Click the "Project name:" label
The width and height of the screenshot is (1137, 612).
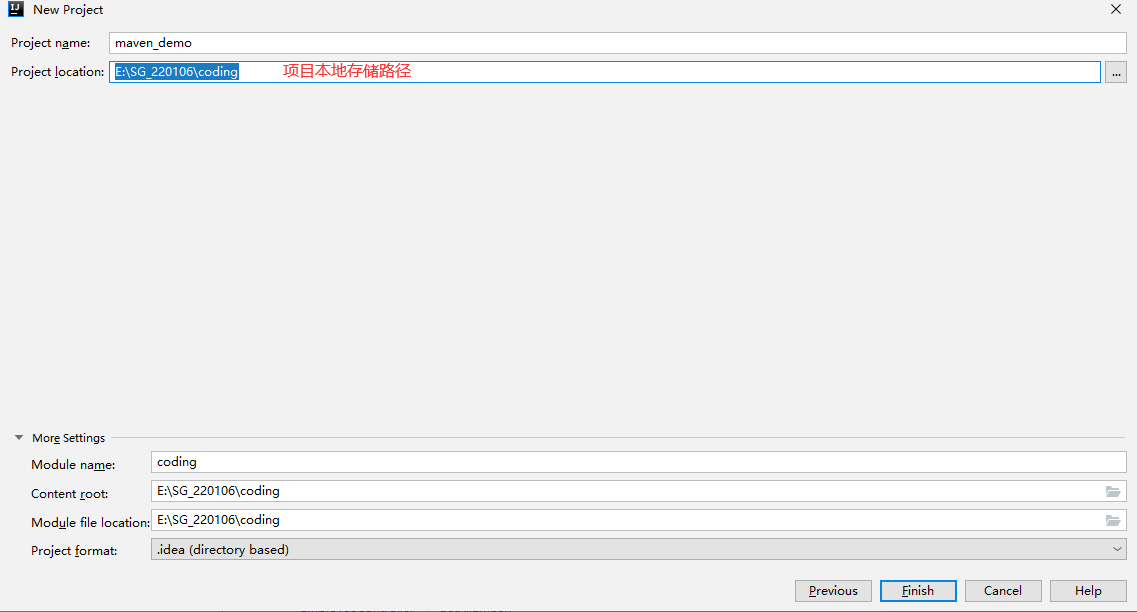click(51, 43)
